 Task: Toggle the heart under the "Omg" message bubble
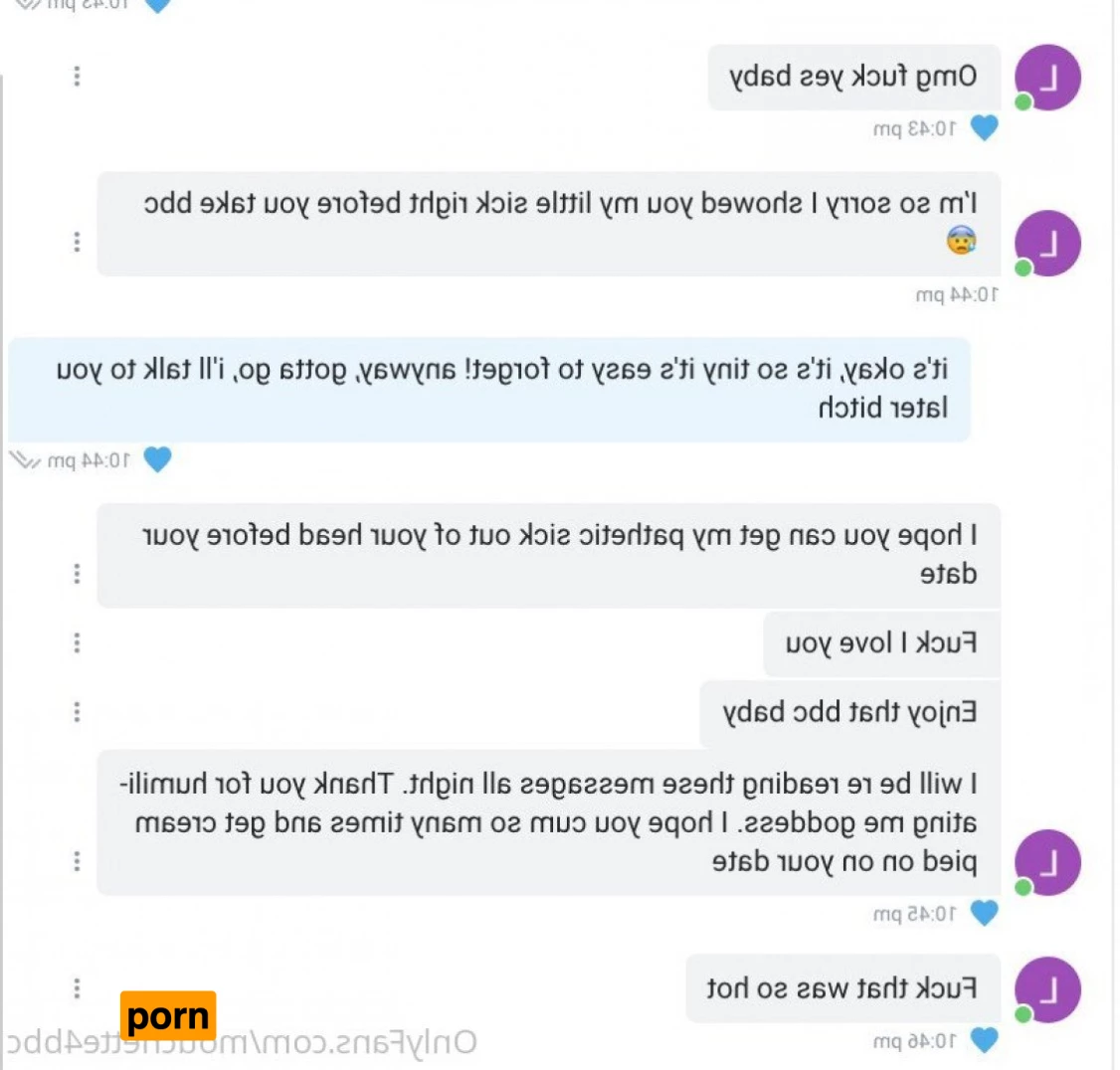click(984, 128)
